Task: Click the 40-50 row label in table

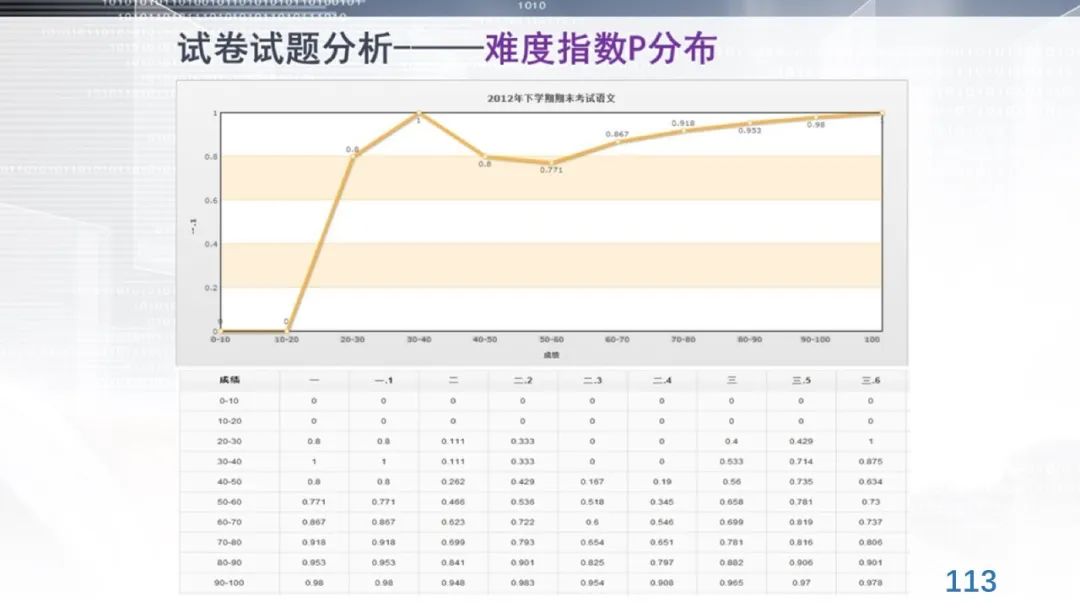Action: 229,482
